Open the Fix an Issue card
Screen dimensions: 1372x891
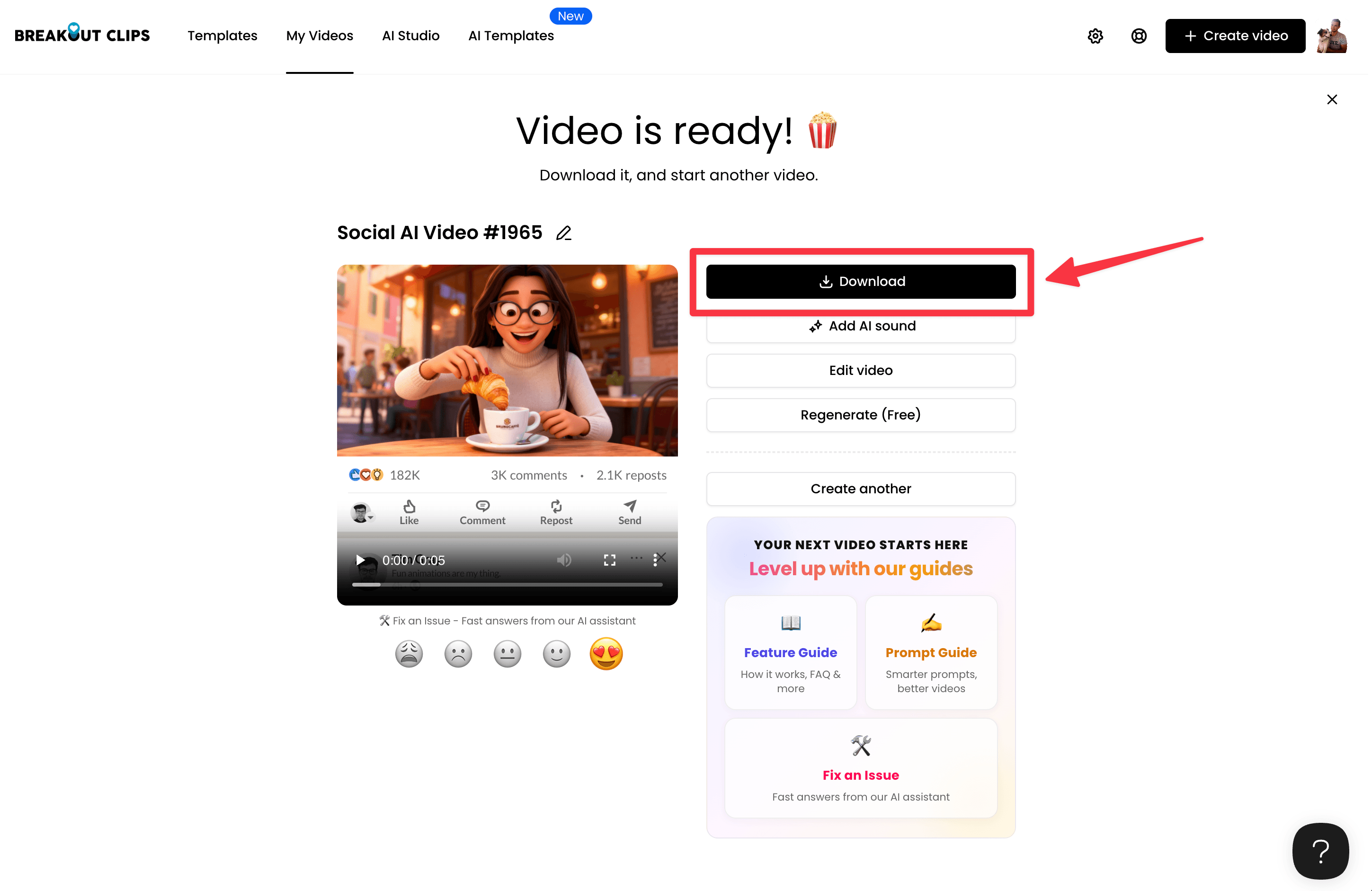(x=860, y=767)
